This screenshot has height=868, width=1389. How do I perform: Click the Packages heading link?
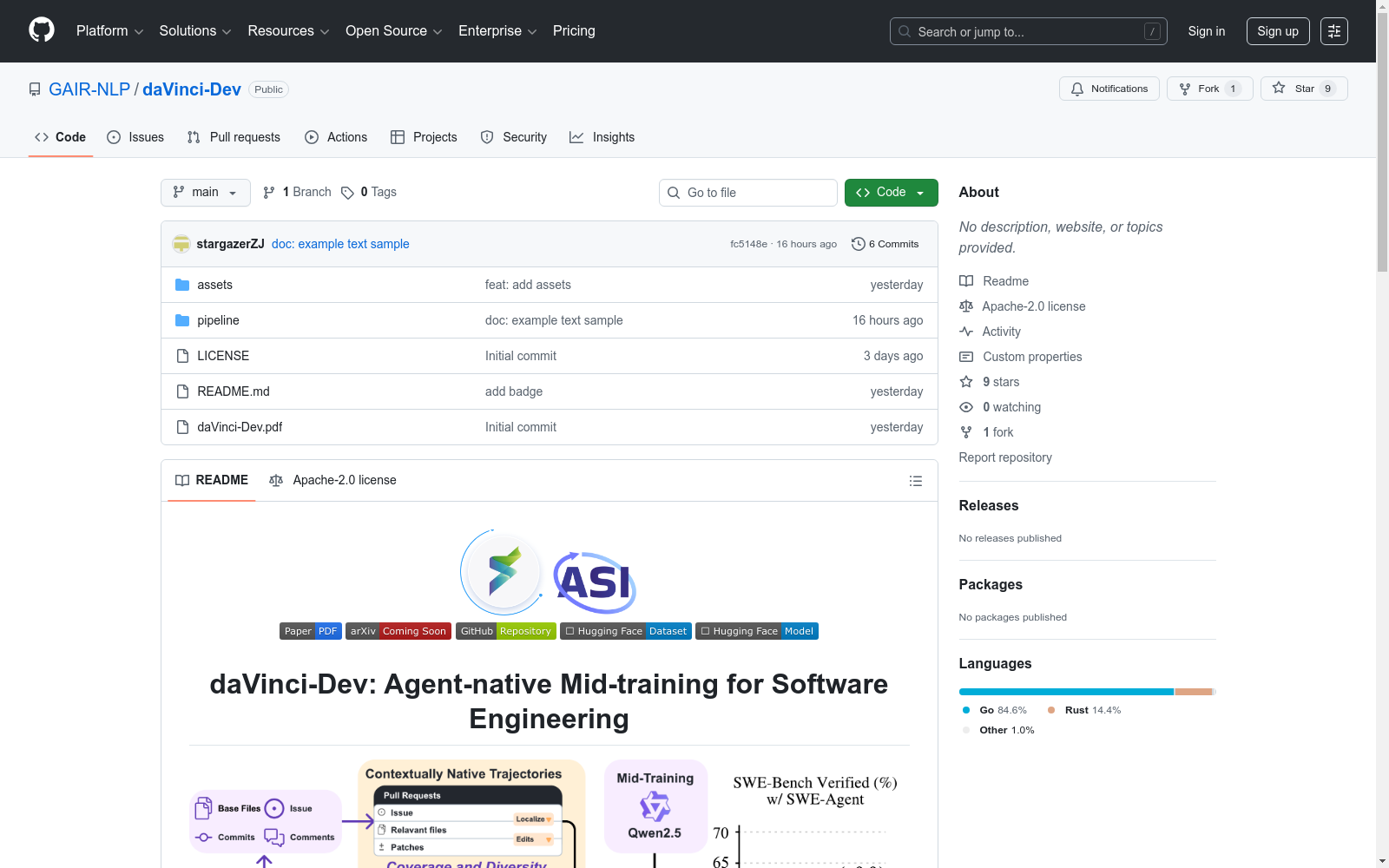coord(991,584)
